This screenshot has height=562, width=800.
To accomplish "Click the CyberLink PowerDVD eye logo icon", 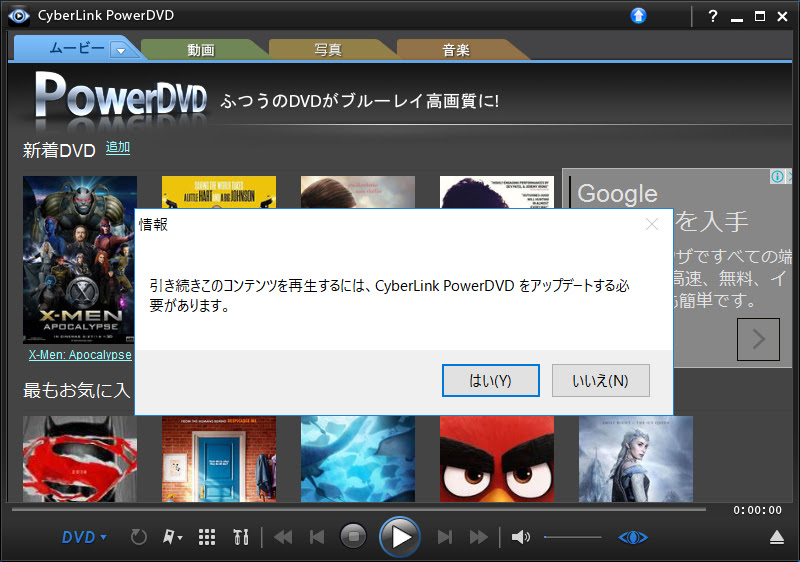I will [18, 16].
